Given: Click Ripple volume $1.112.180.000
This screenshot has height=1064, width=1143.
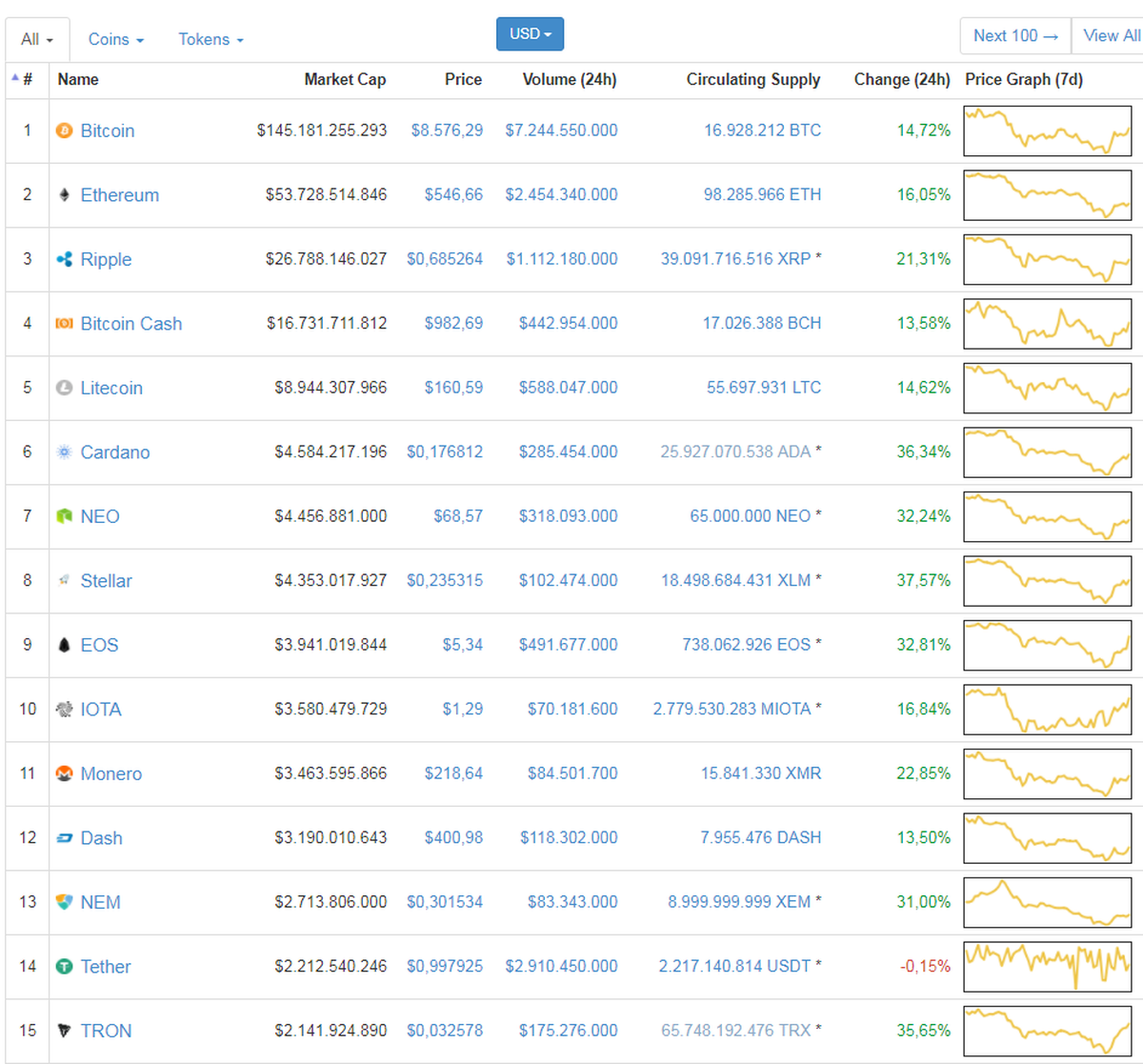Looking at the screenshot, I should coord(562,259).
